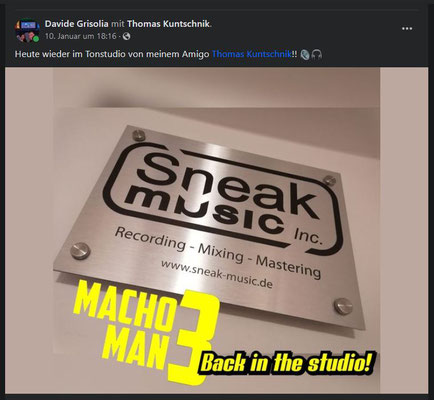Click the yellow Macho Man text in photo

coord(125,322)
